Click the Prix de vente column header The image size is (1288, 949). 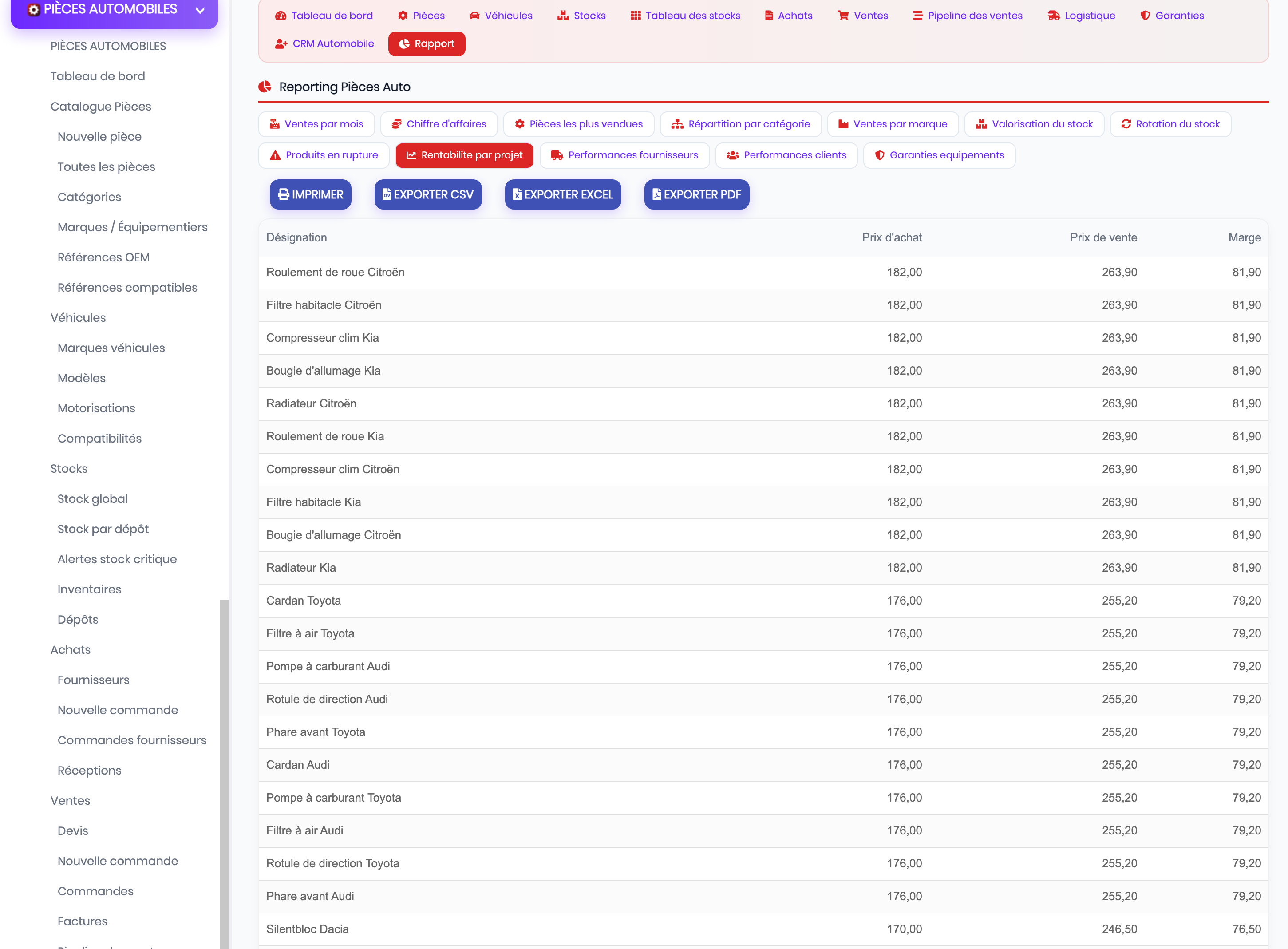pos(1103,237)
